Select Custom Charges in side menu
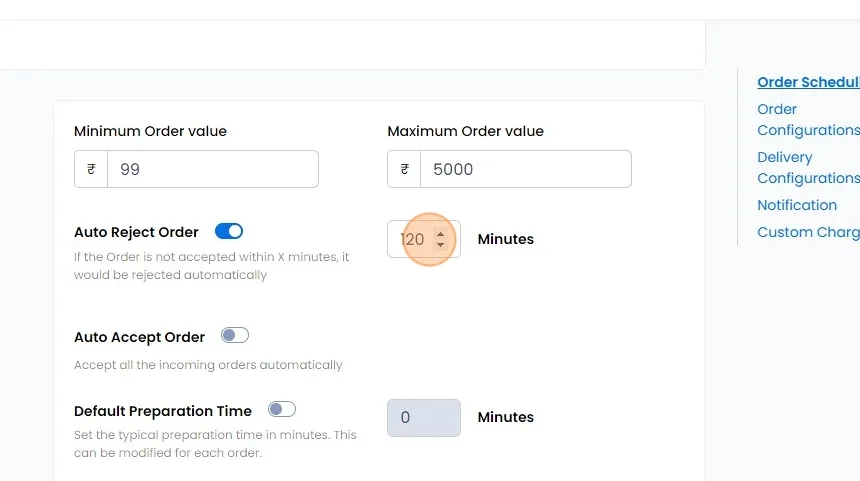The width and height of the screenshot is (860, 481). tap(808, 232)
